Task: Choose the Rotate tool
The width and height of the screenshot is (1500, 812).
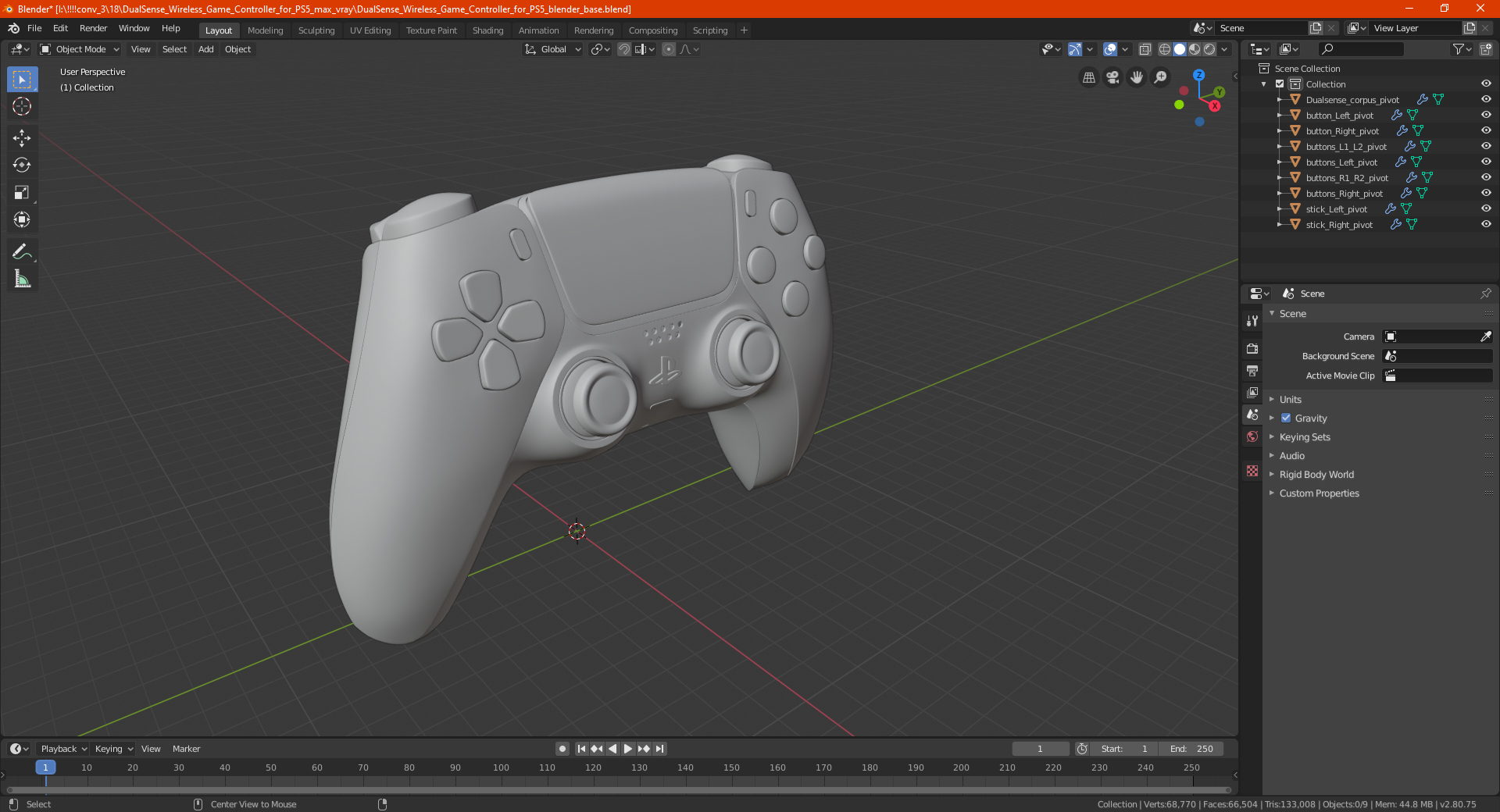Action: click(22, 165)
